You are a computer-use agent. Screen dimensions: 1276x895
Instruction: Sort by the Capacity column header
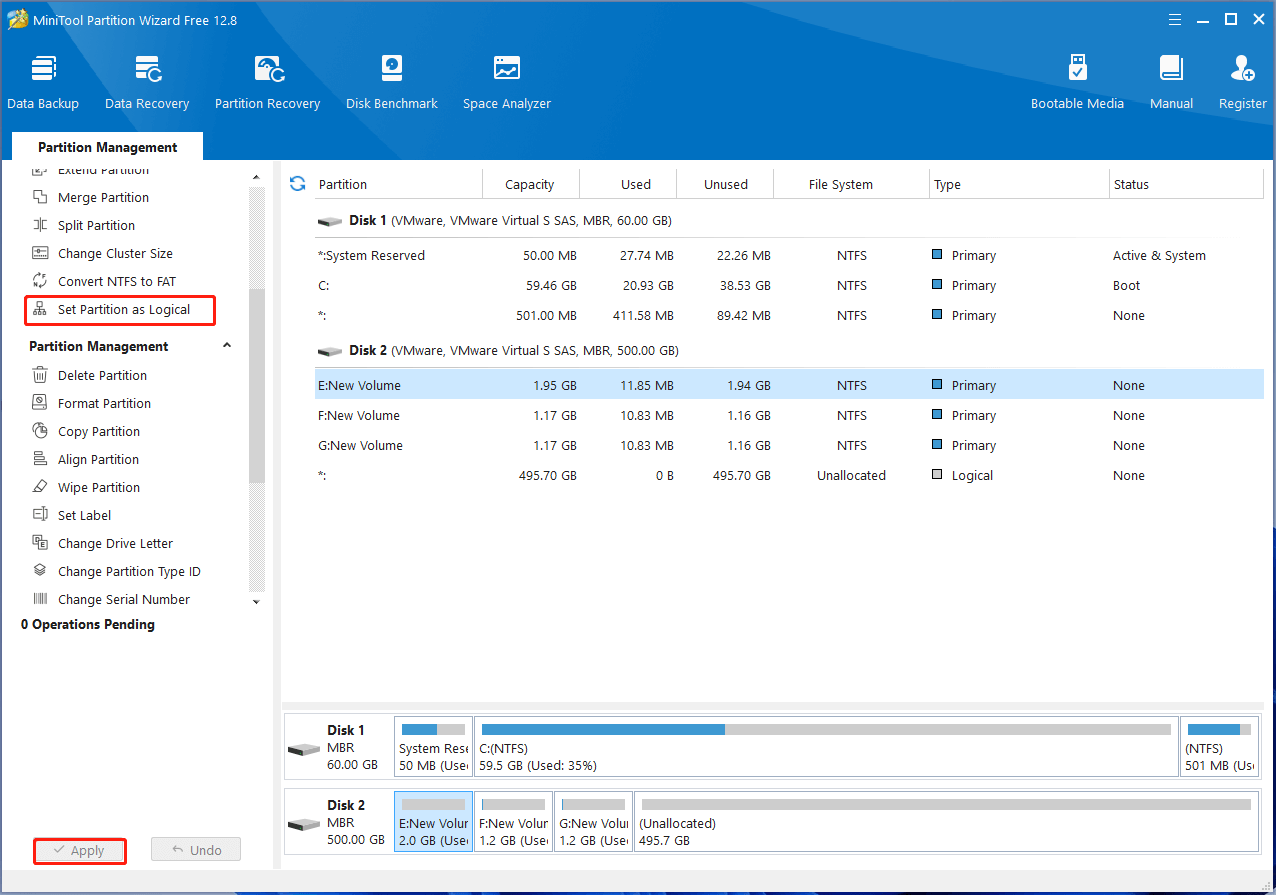(529, 185)
